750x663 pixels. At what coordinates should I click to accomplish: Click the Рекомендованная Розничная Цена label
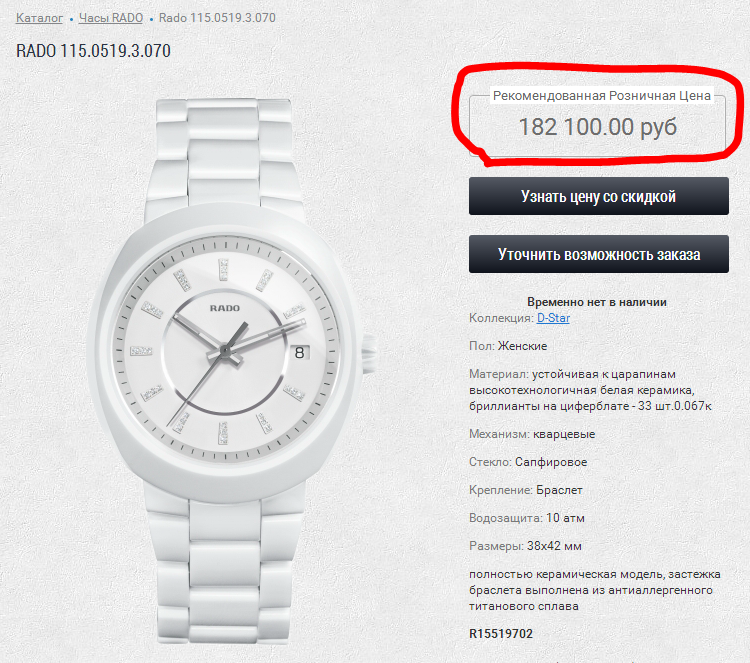pyautogui.click(x=602, y=96)
